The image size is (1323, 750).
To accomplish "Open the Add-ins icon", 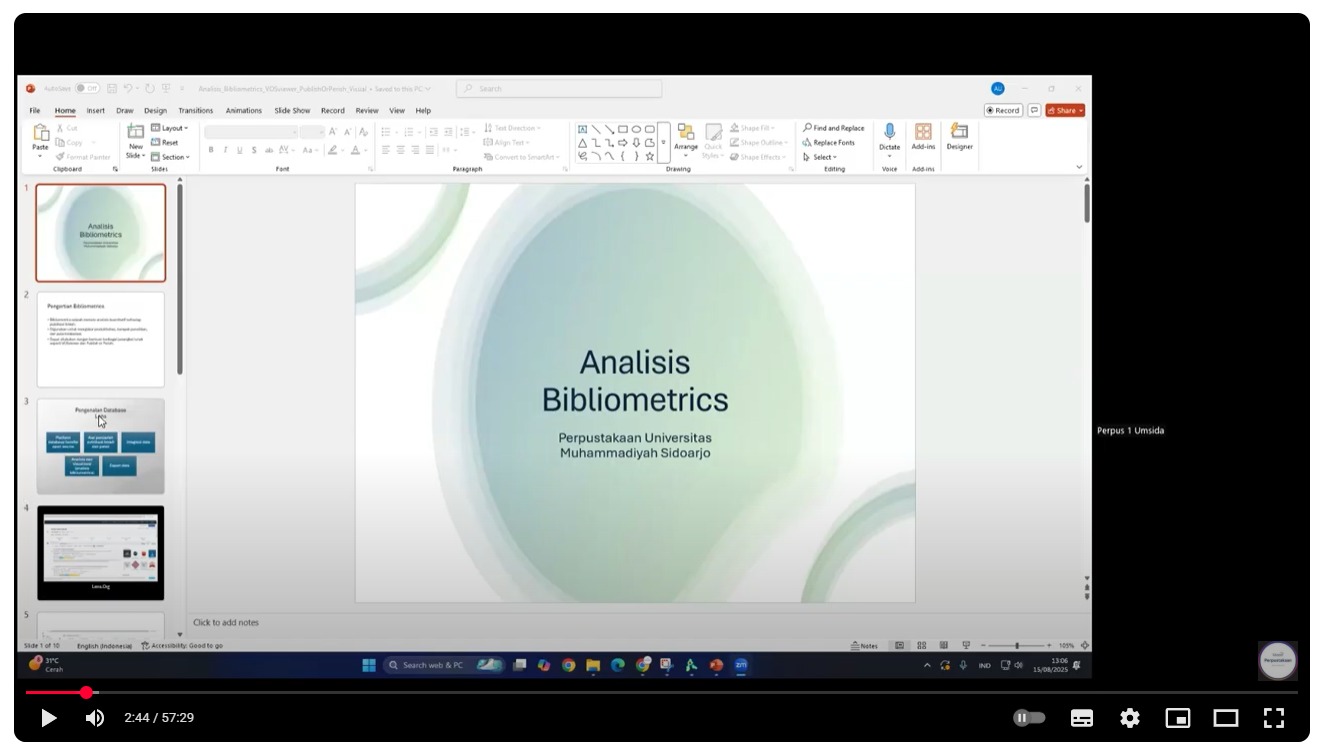I will point(923,132).
